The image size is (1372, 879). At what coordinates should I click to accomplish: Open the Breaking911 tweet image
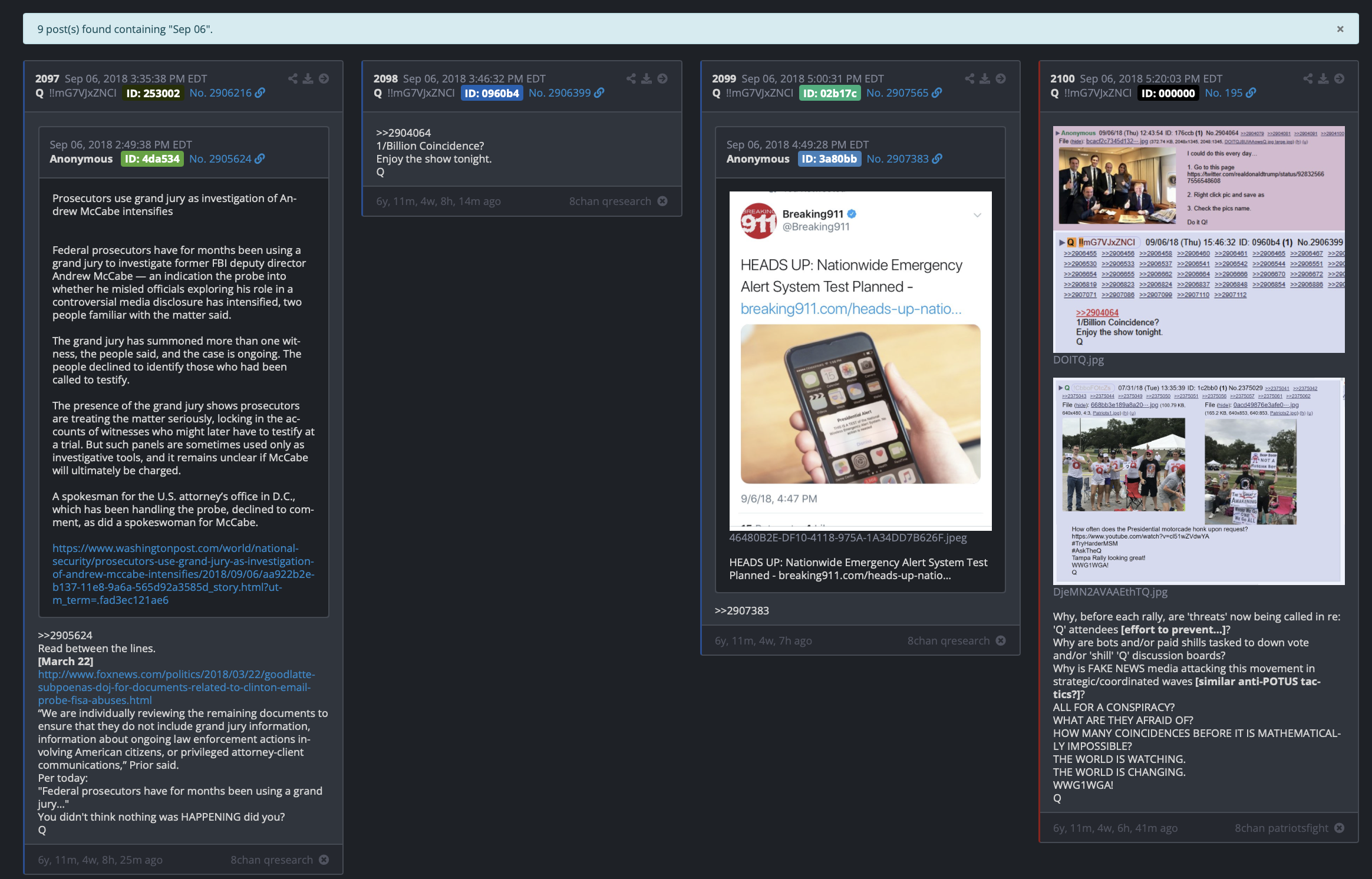pyautogui.click(x=860, y=361)
